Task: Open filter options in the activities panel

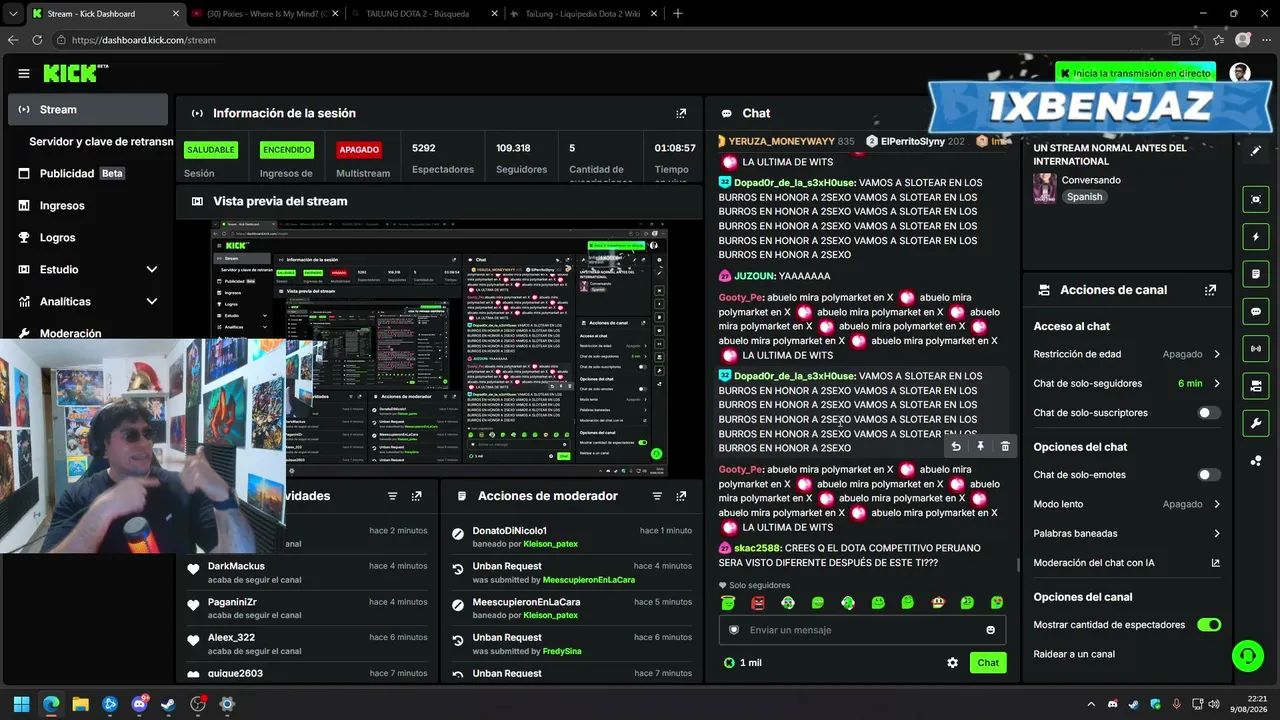Action: click(x=392, y=496)
